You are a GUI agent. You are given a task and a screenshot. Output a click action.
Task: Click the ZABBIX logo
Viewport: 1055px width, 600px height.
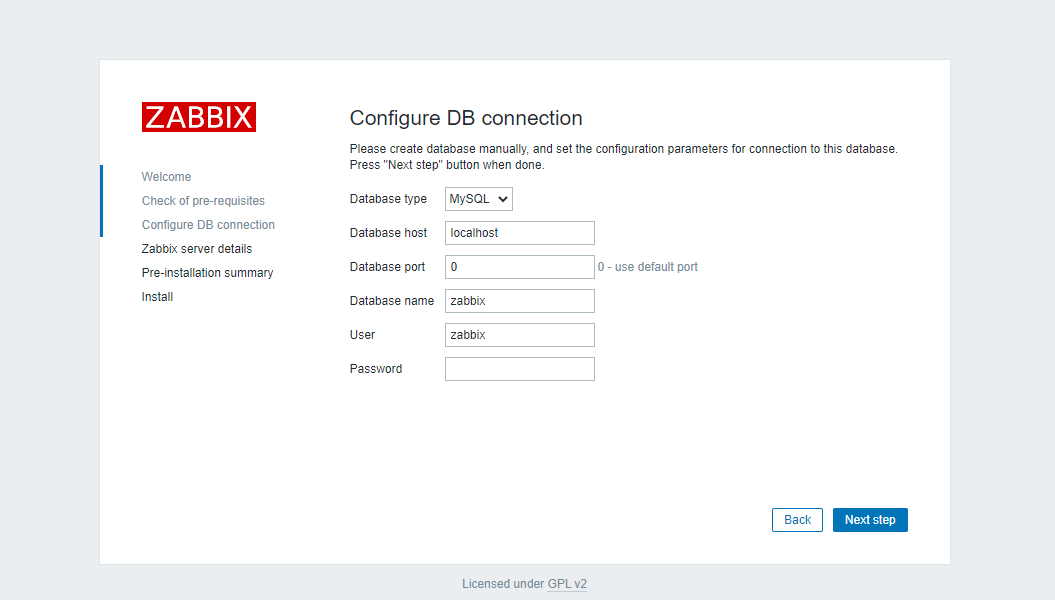click(x=198, y=117)
